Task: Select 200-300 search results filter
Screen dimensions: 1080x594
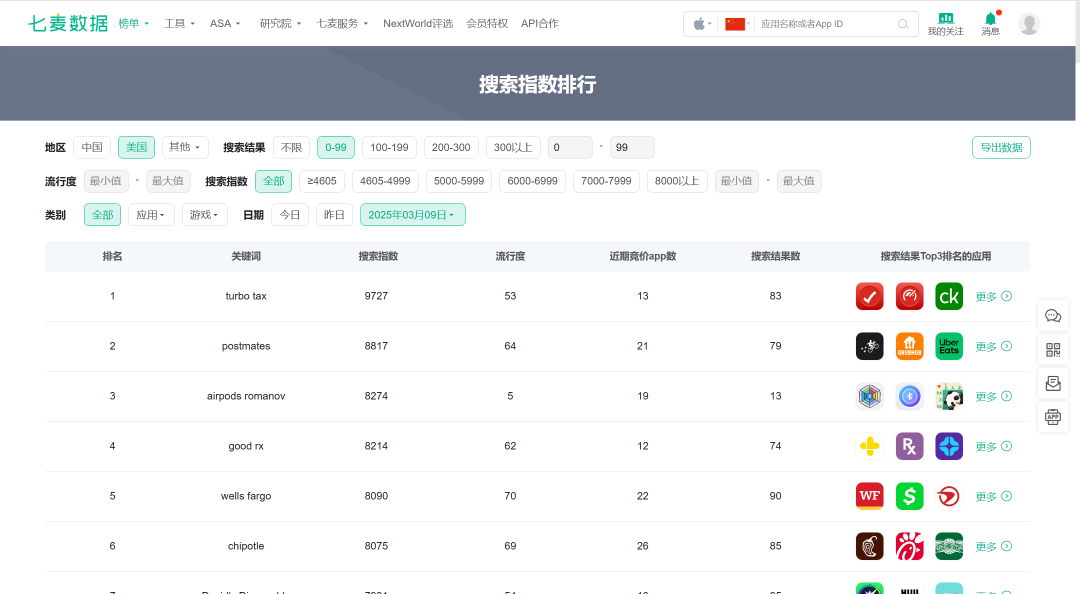Action: [451, 147]
